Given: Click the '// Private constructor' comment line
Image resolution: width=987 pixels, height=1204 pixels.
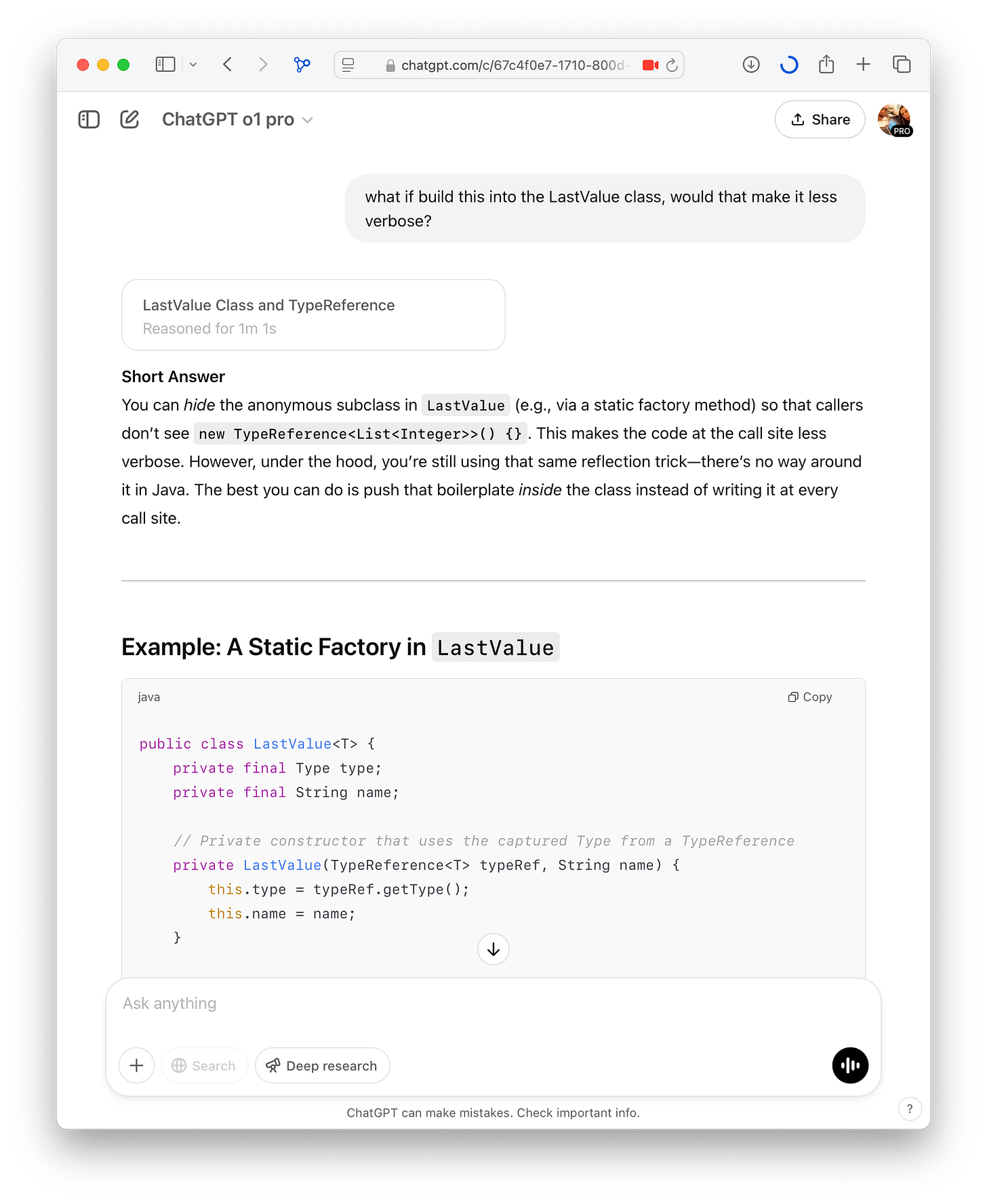Looking at the screenshot, I should tap(484, 841).
